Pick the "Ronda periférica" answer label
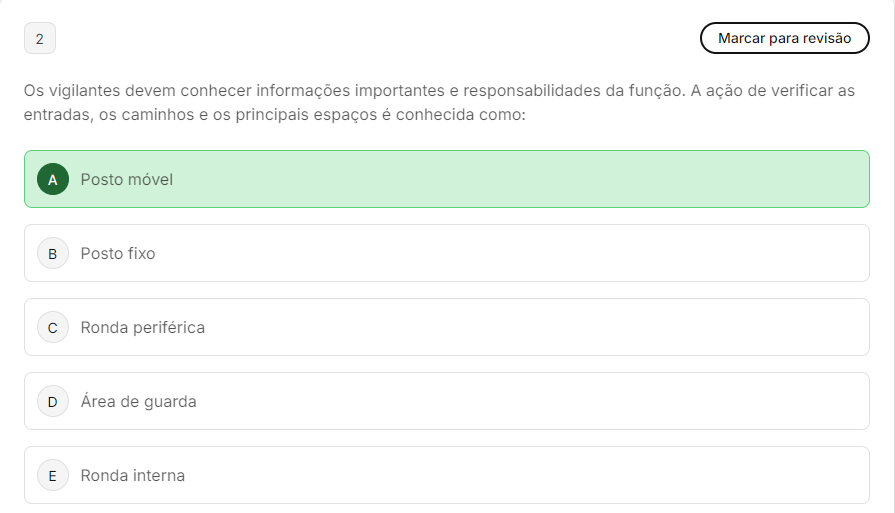The width and height of the screenshot is (895, 513). [x=143, y=327]
